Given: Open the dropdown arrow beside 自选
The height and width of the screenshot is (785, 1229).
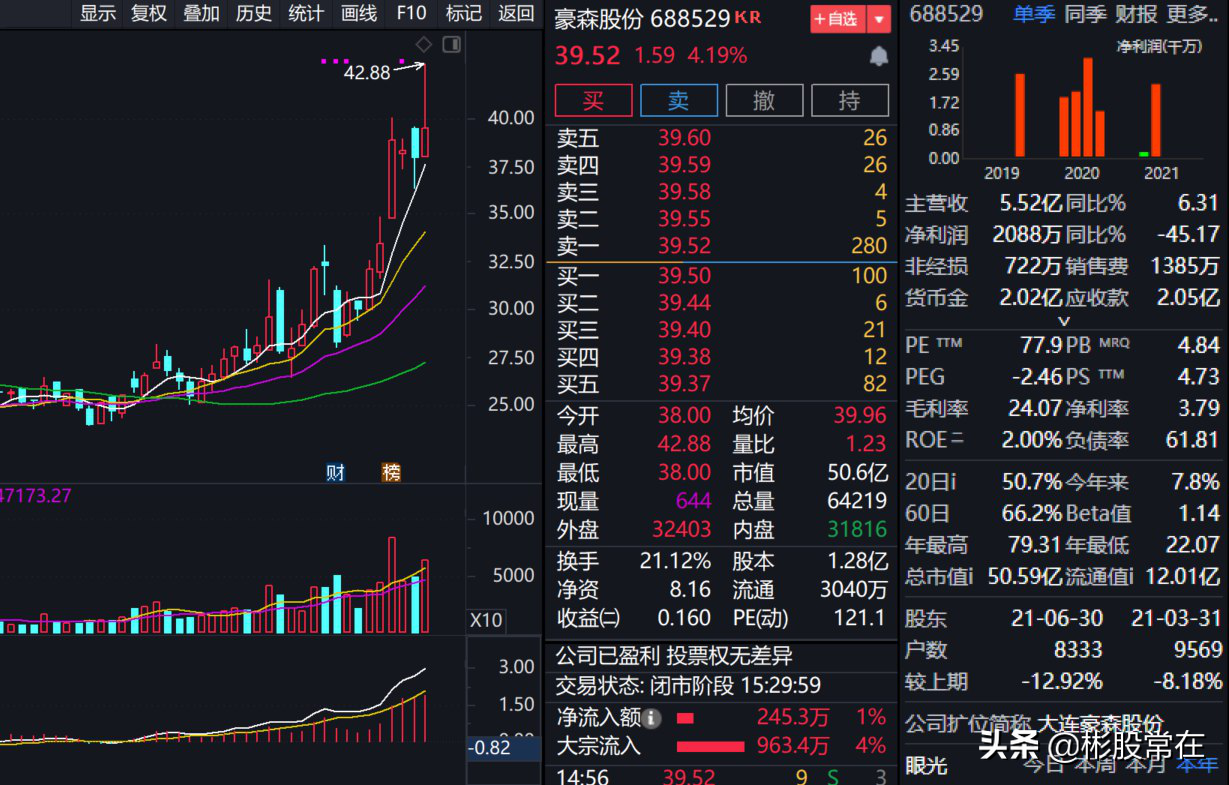Looking at the screenshot, I should (x=879, y=19).
